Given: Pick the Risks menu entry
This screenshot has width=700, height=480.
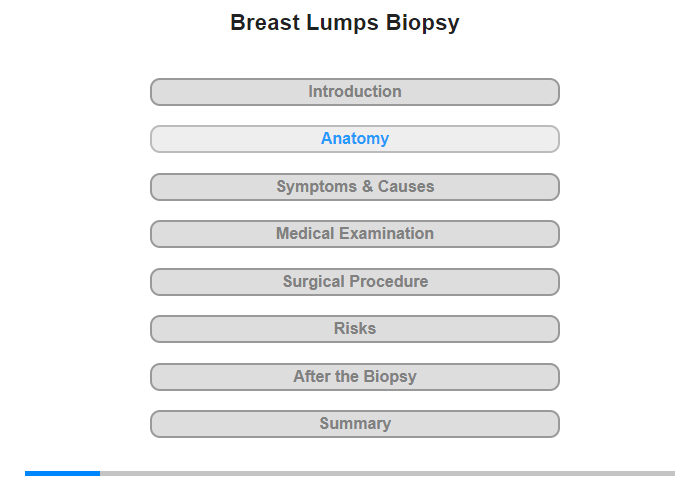Looking at the screenshot, I should pos(354,329).
